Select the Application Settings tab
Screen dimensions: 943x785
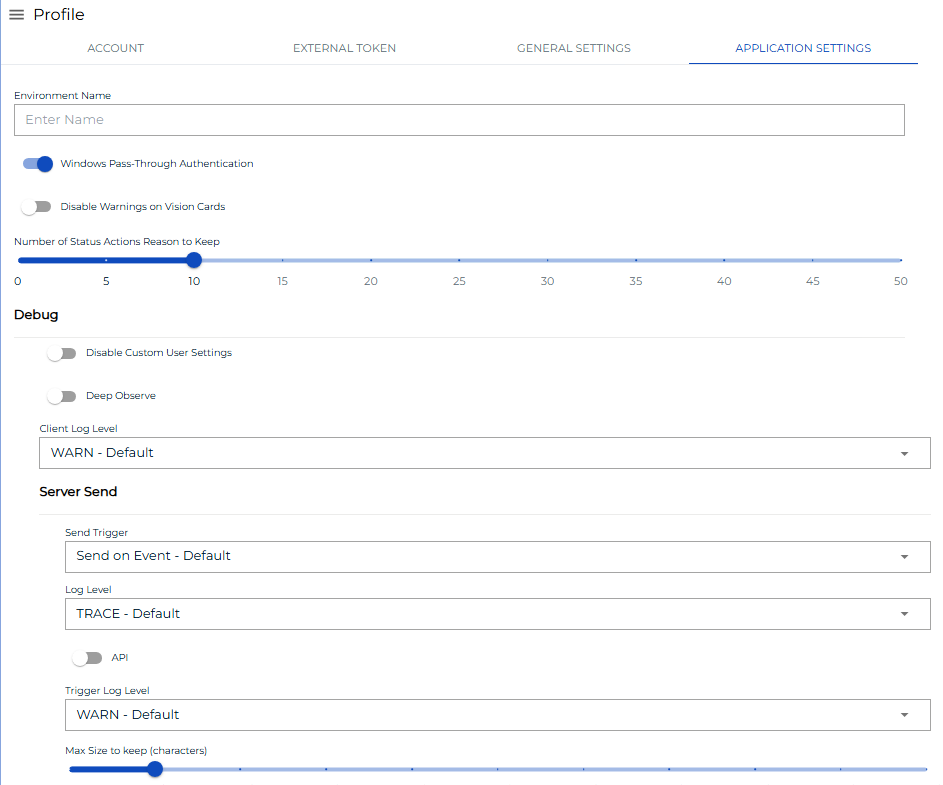tap(803, 48)
